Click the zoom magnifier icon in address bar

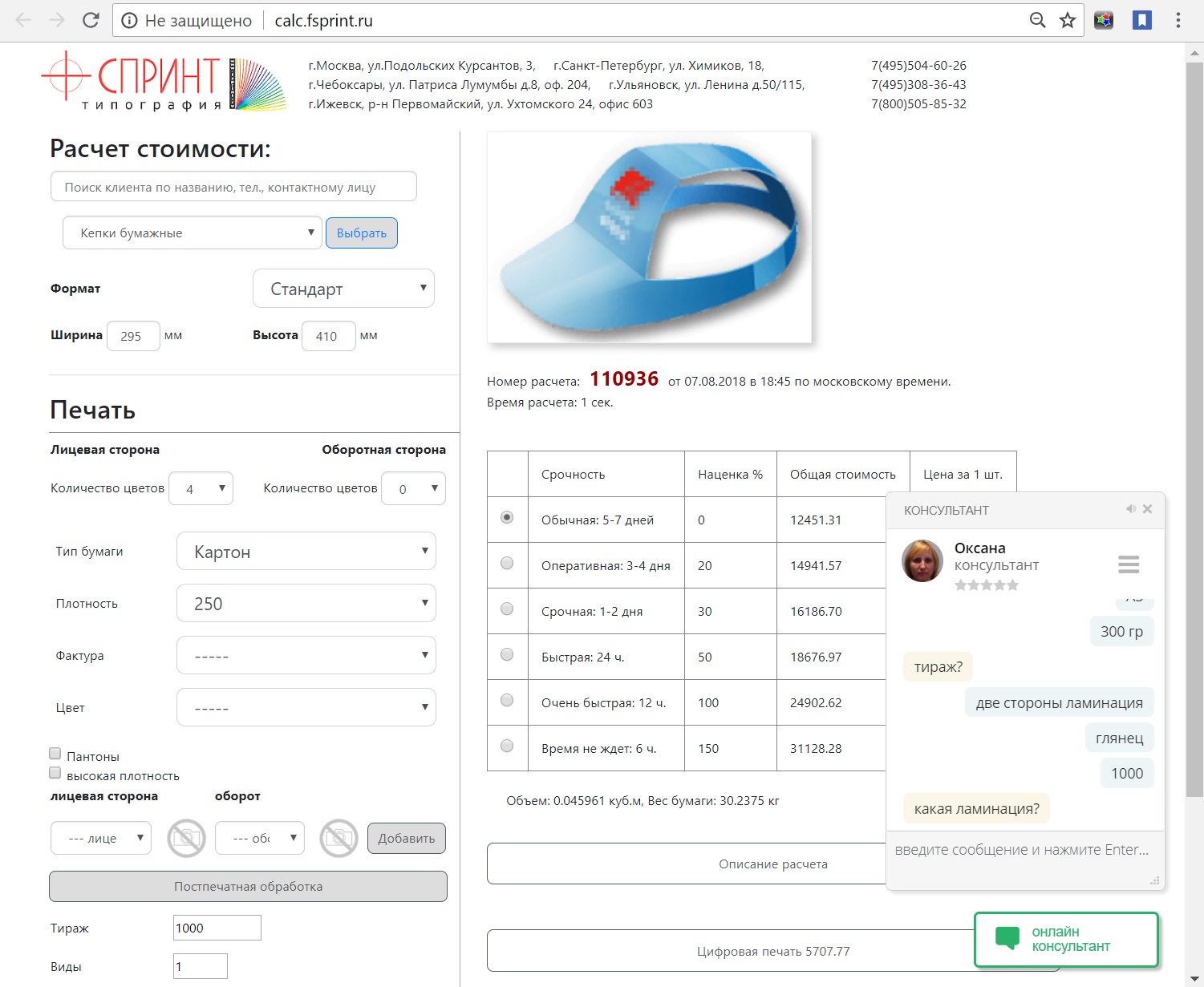pyautogui.click(x=1037, y=20)
